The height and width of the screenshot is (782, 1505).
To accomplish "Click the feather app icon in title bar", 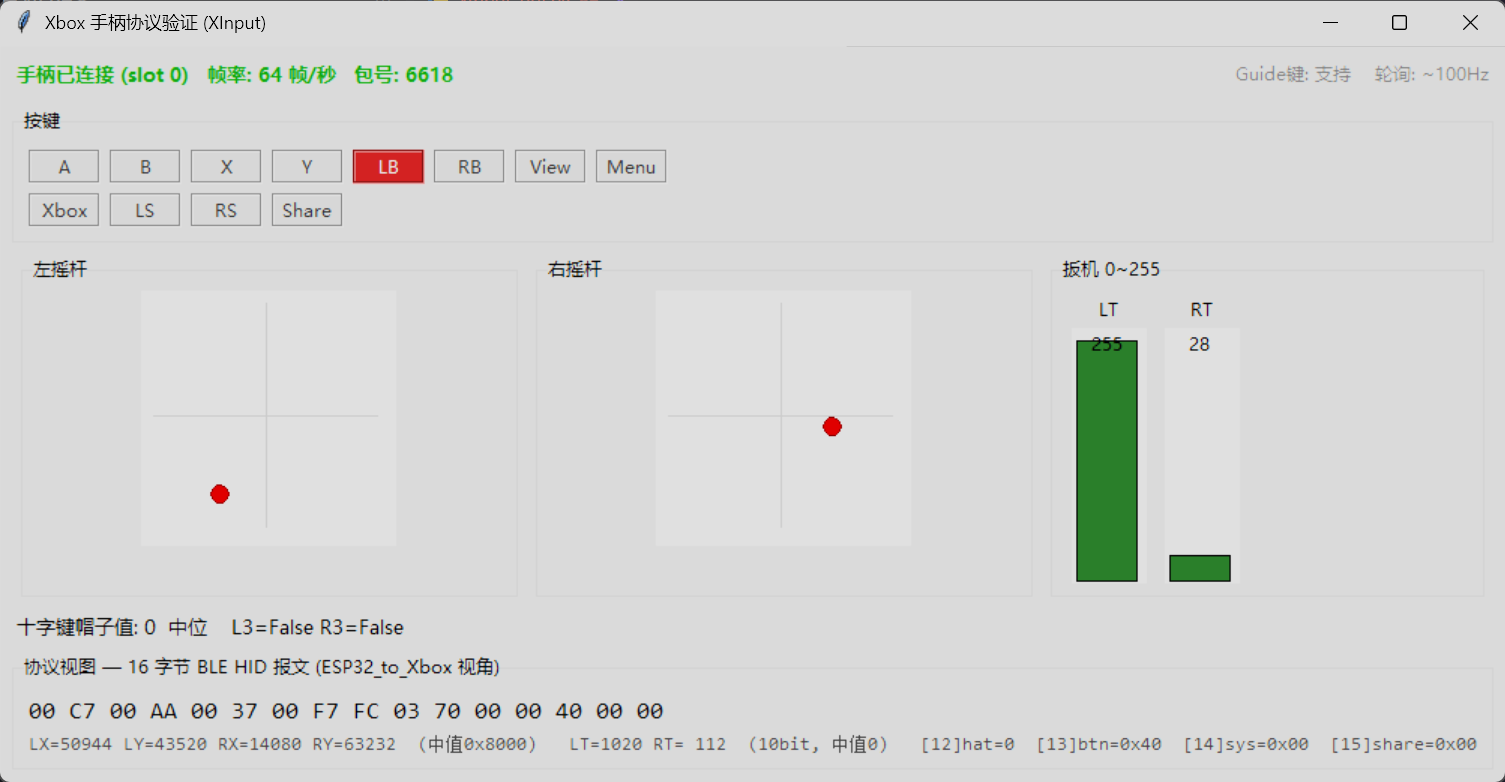I will pyautogui.click(x=23, y=22).
